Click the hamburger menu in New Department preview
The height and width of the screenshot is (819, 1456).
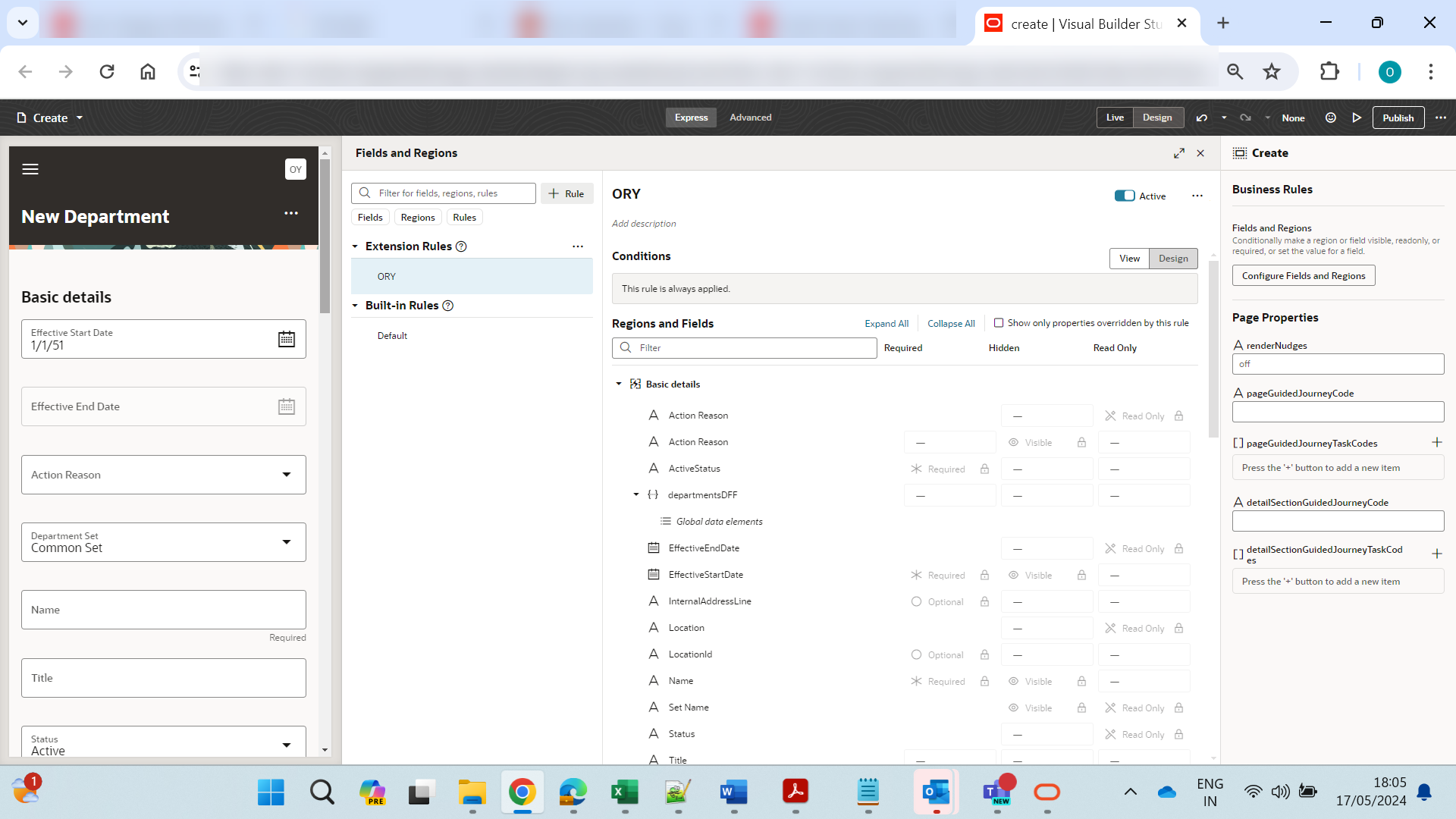coord(30,168)
